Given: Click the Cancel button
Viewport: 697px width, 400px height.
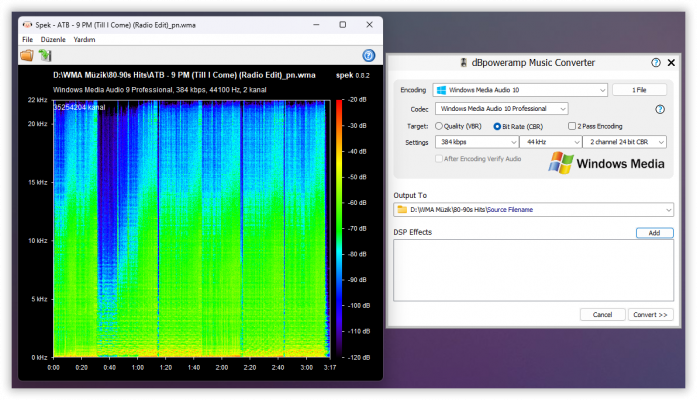Looking at the screenshot, I should pyautogui.click(x=602, y=315).
